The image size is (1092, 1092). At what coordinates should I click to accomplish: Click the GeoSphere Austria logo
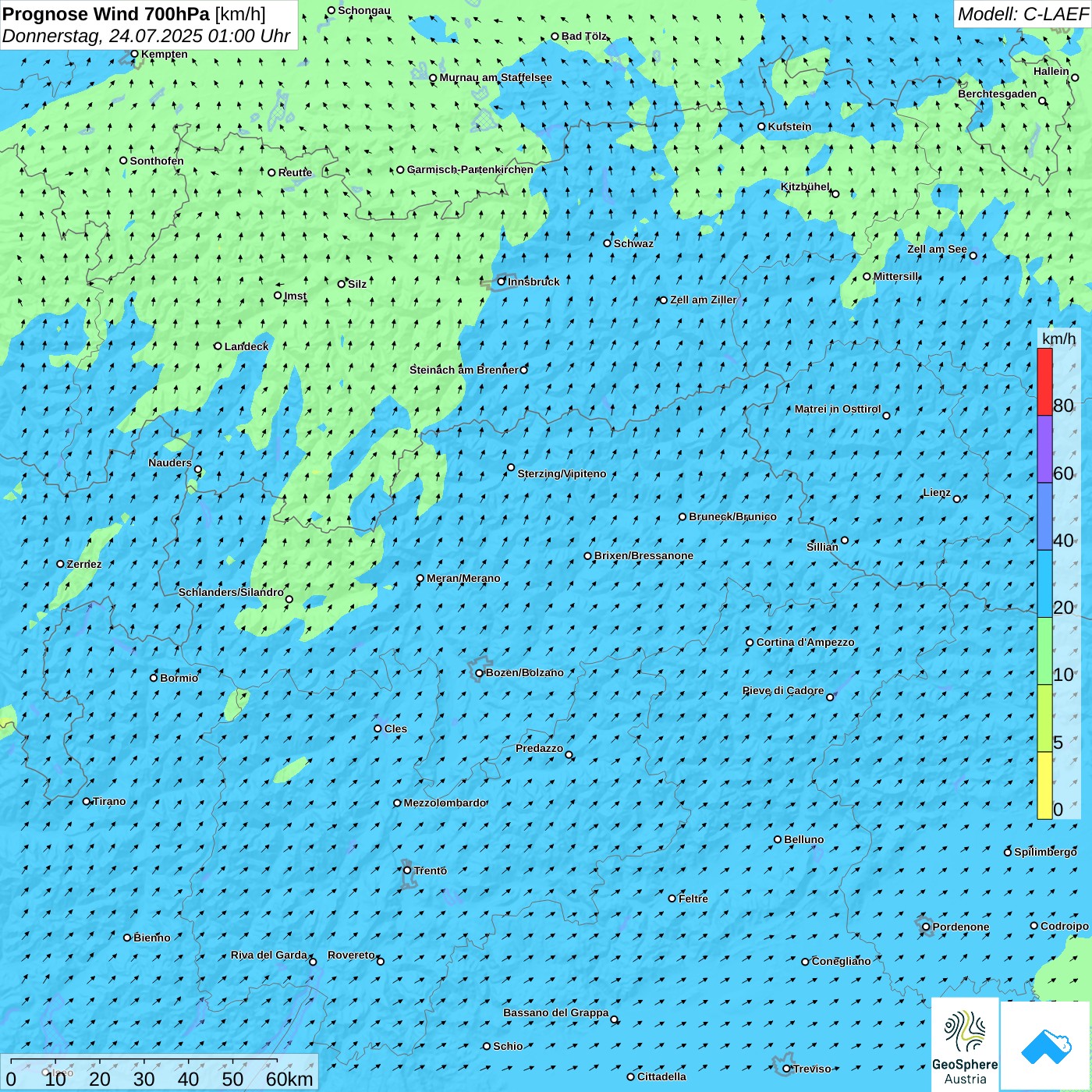(966, 1045)
